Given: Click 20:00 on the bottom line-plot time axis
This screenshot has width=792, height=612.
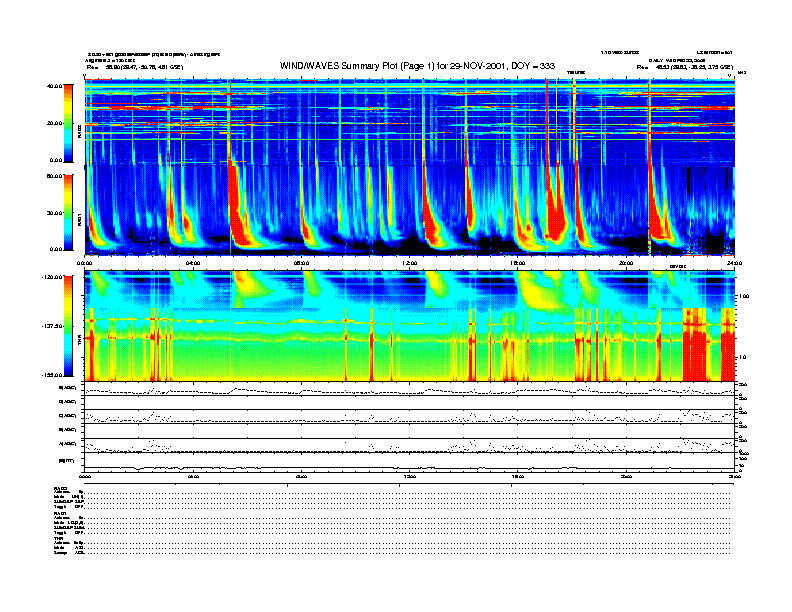Looking at the screenshot, I should click(x=626, y=476).
